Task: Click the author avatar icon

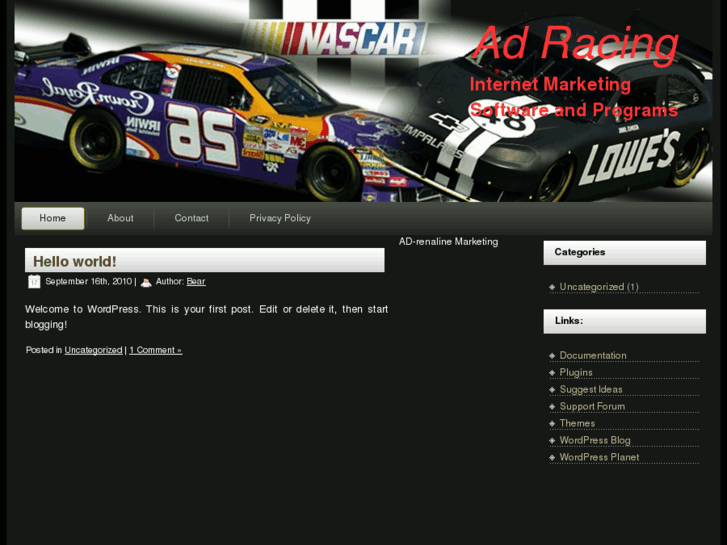Action: pyautogui.click(x=146, y=282)
